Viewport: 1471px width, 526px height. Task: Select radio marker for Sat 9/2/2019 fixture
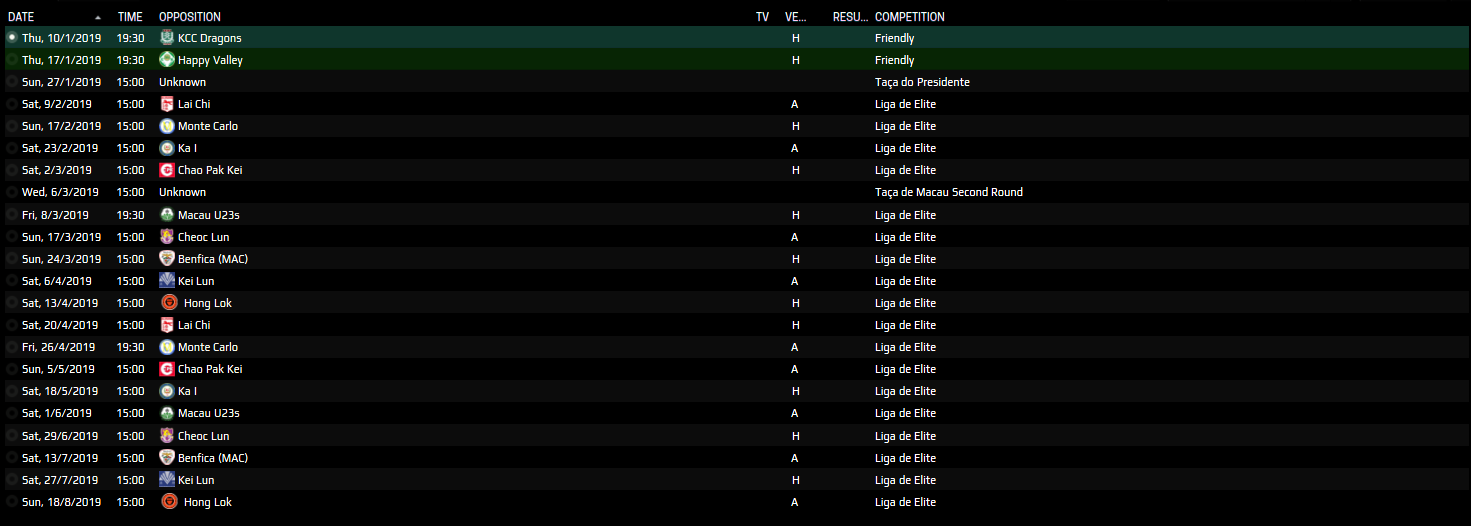pos(12,104)
